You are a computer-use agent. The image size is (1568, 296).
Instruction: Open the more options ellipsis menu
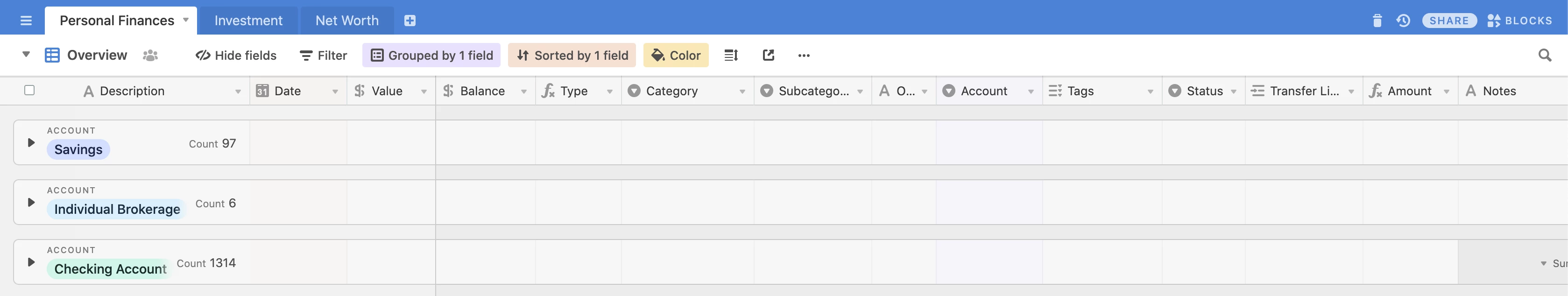[804, 56]
